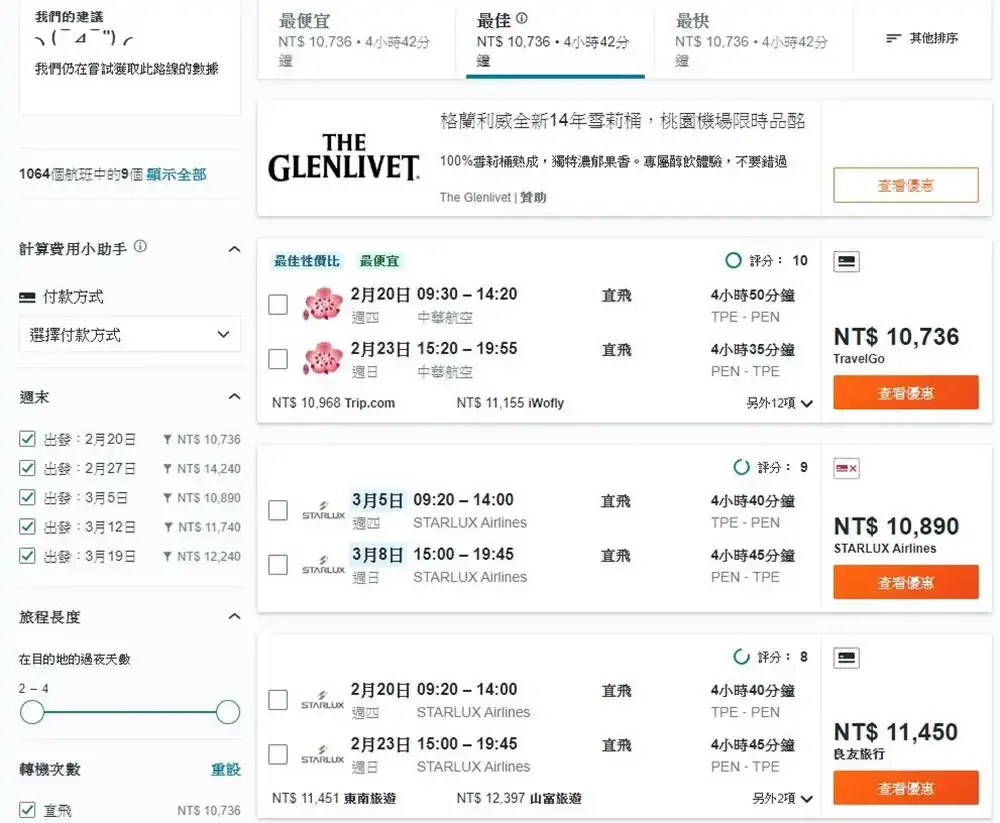Collapse the 計算費用小助手 section
This screenshot has height=823, width=1000.
point(235,249)
